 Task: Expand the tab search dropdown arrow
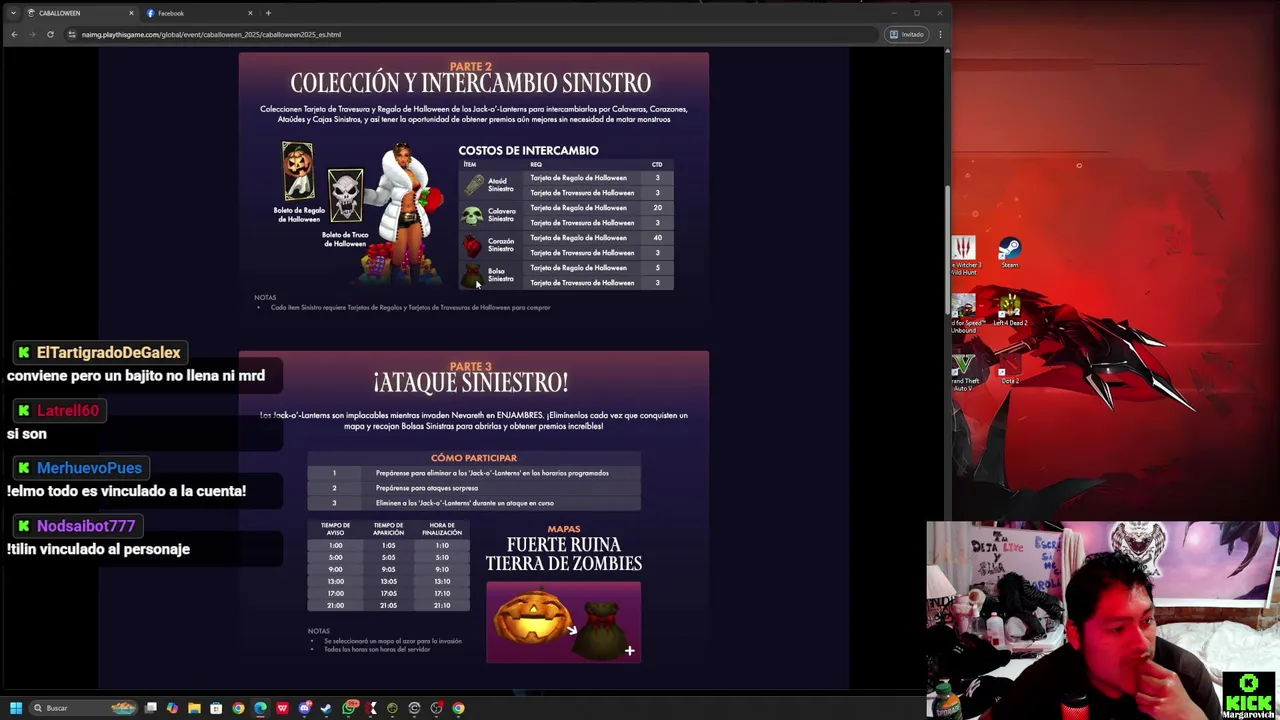pyautogui.click(x=12, y=13)
